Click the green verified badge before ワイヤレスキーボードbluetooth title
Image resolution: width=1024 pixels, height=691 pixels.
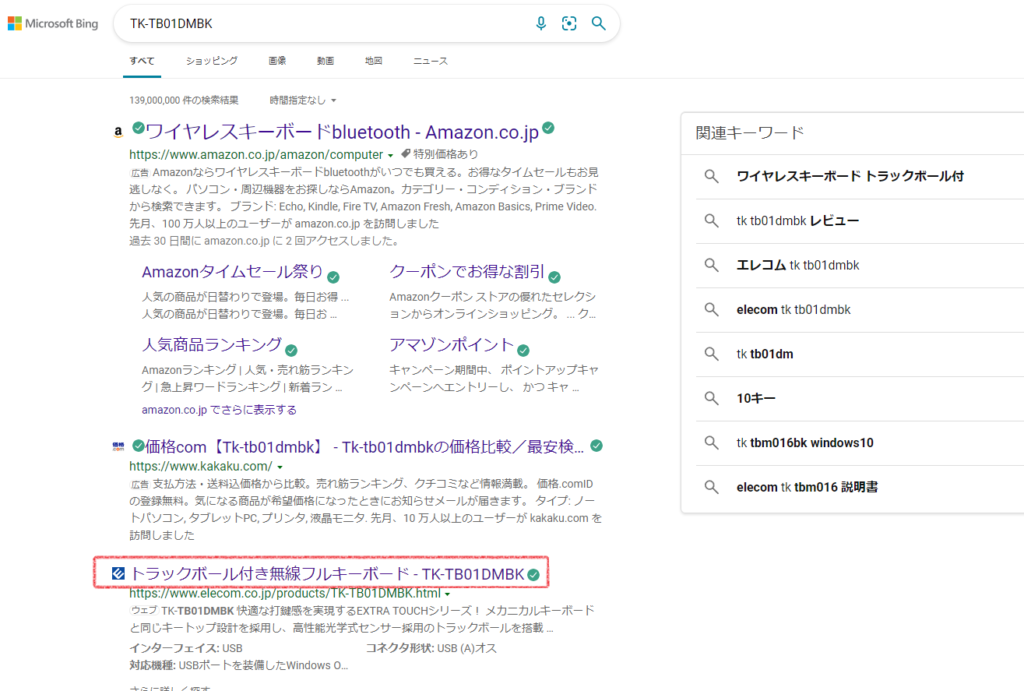(x=138, y=128)
